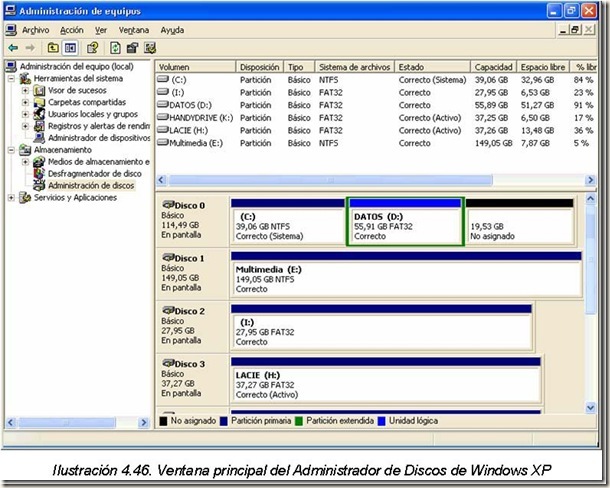The image size is (610, 488).
Task: Click the Disco 0 drive icon
Action: pos(168,204)
